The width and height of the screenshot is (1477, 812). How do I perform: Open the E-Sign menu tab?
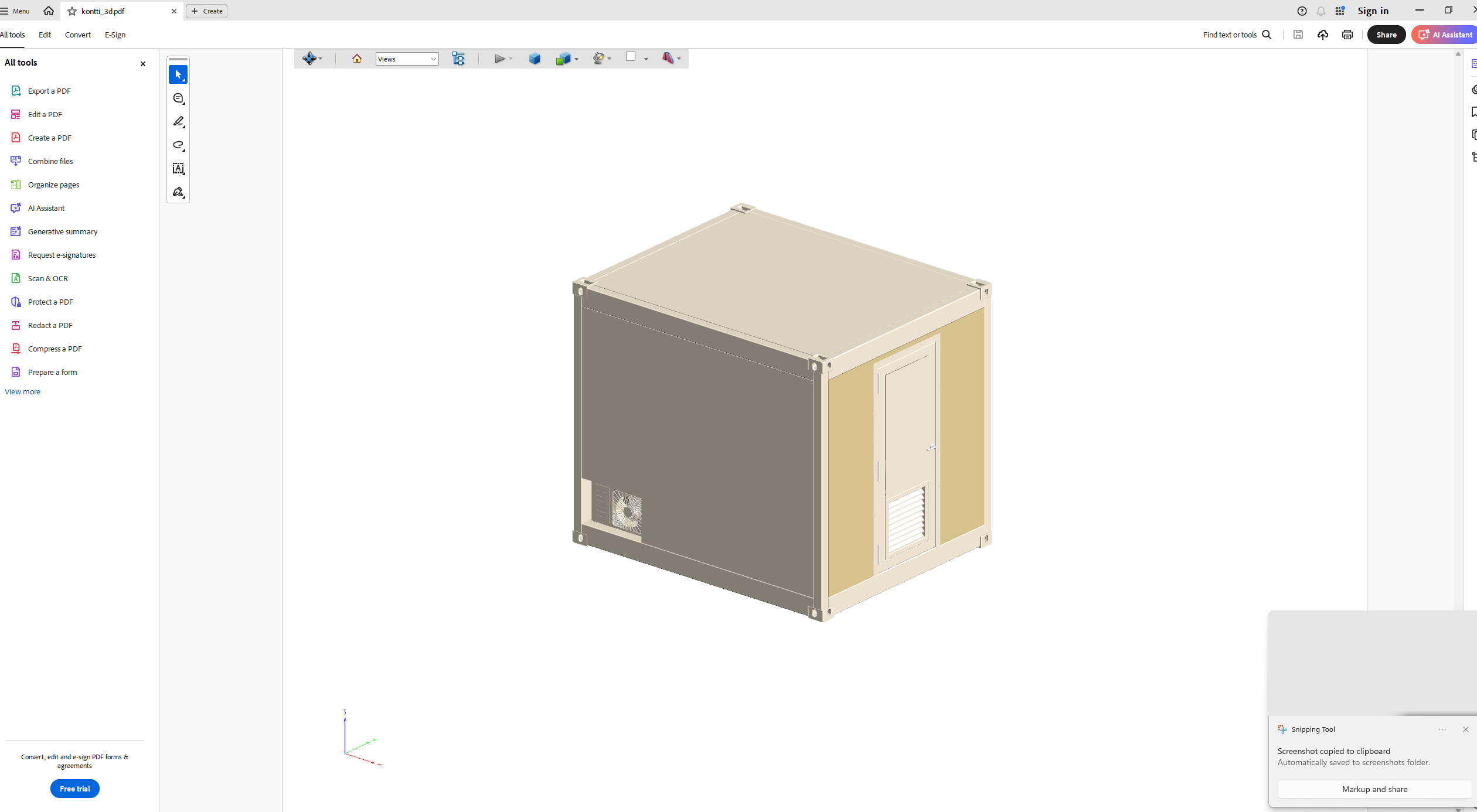[x=115, y=35]
